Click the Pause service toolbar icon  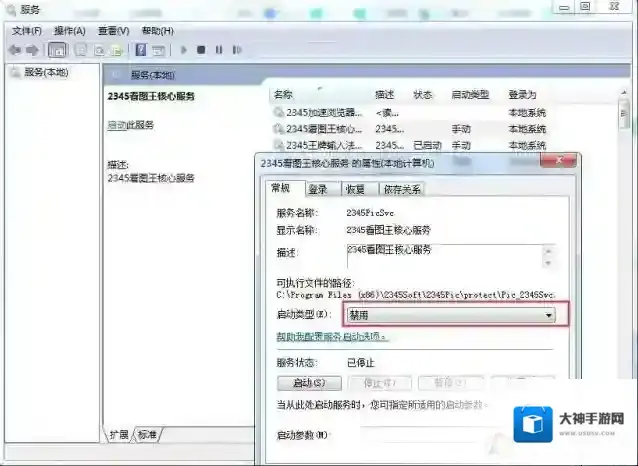point(219,50)
